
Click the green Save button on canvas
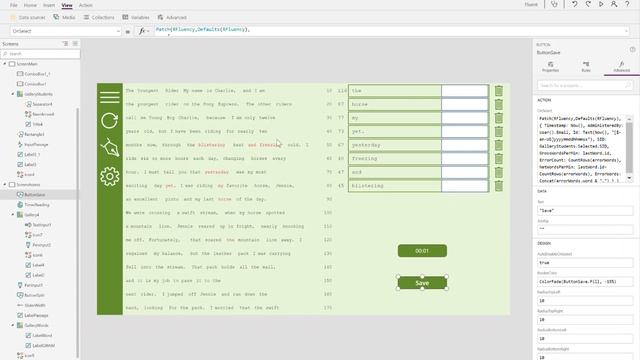(x=422, y=283)
